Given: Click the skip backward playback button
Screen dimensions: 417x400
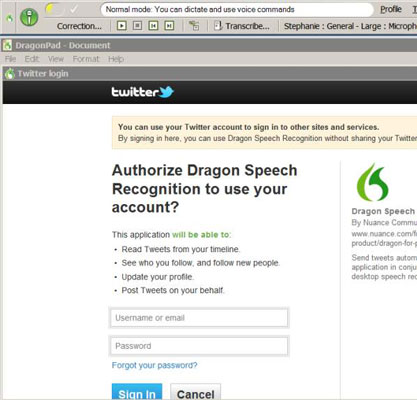Looking at the screenshot, I should (153, 26).
